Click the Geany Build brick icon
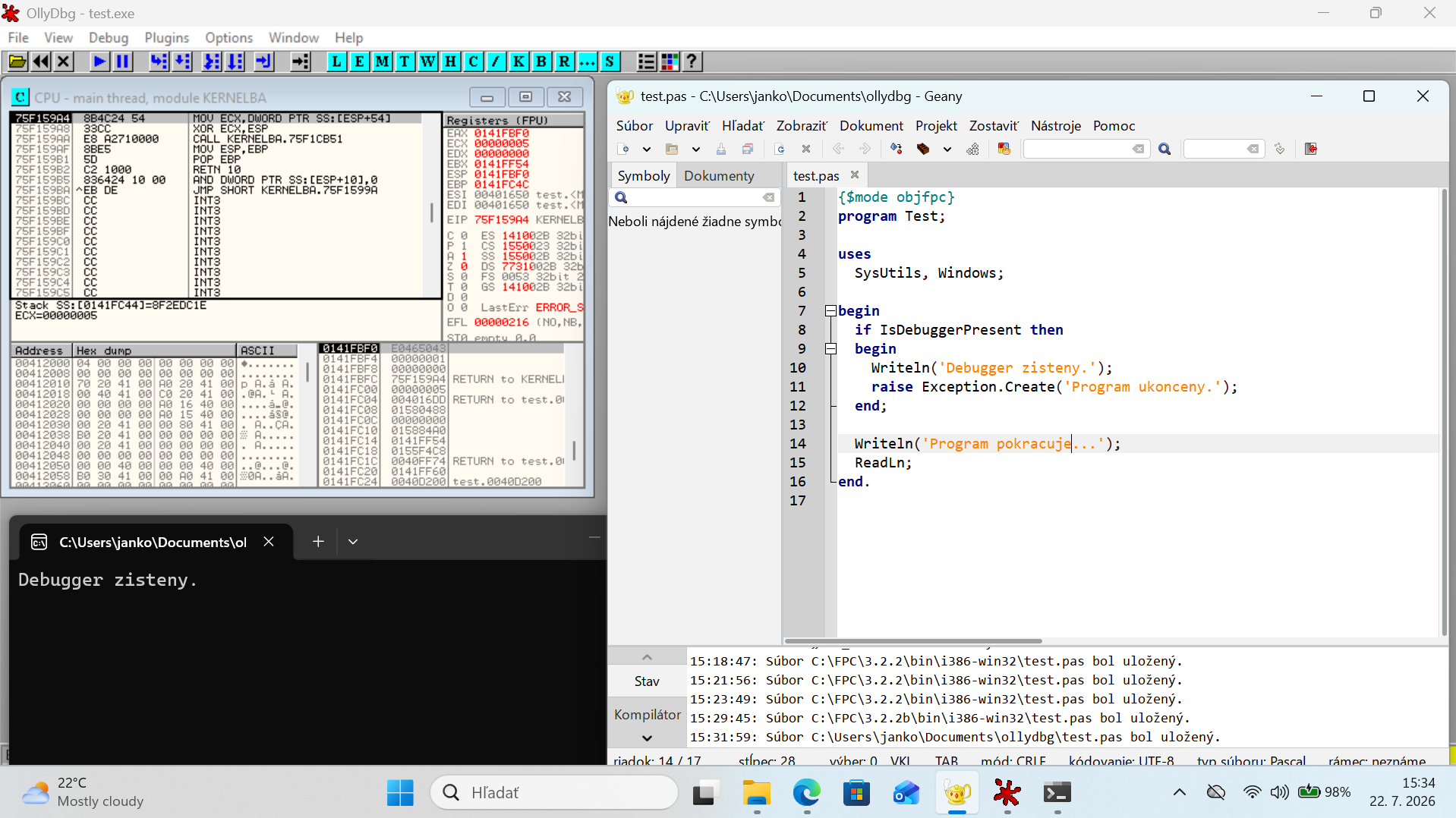Image resolution: width=1456 pixels, height=818 pixels. pyautogui.click(x=923, y=149)
